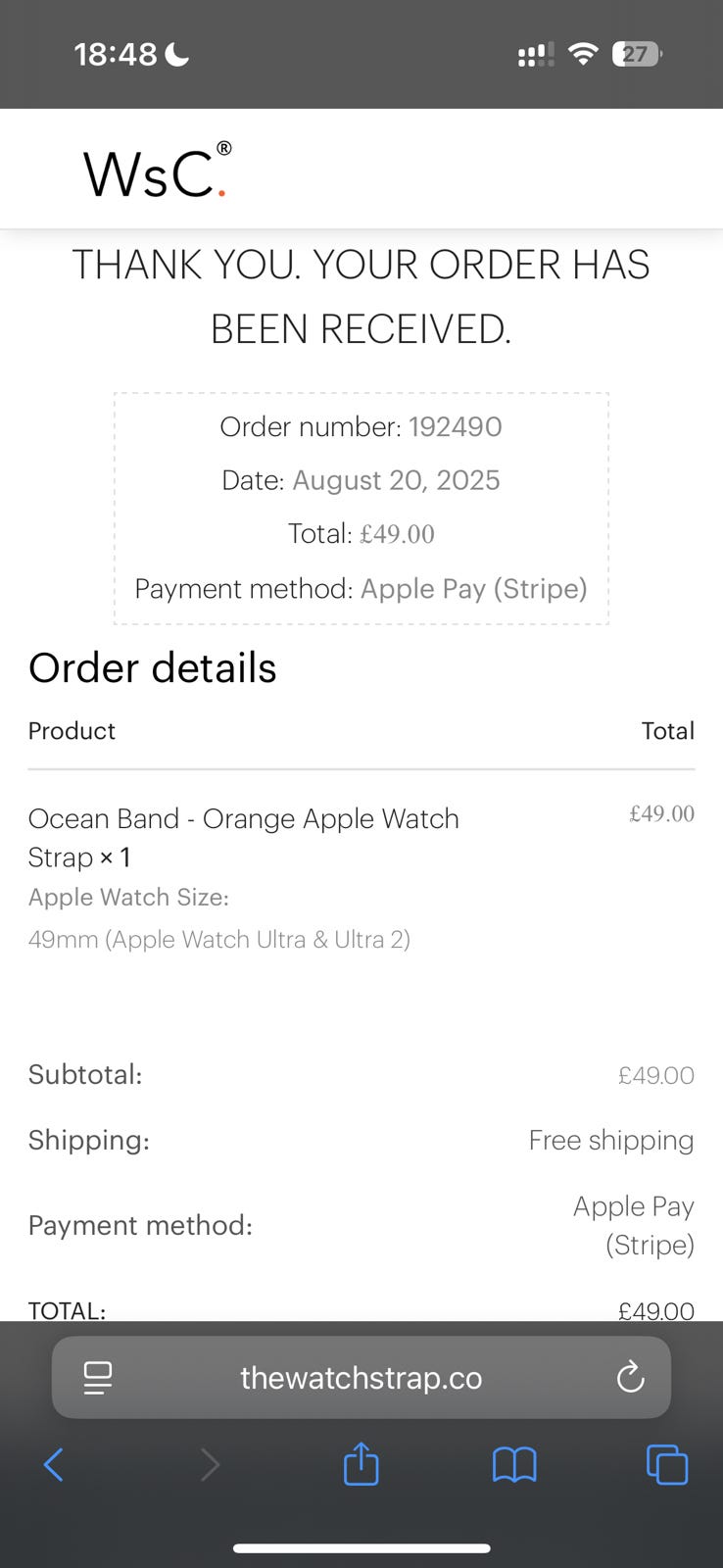The width and height of the screenshot is (723, 1568).
Task: Show open Safari tabs icon
Action: 667,1465
